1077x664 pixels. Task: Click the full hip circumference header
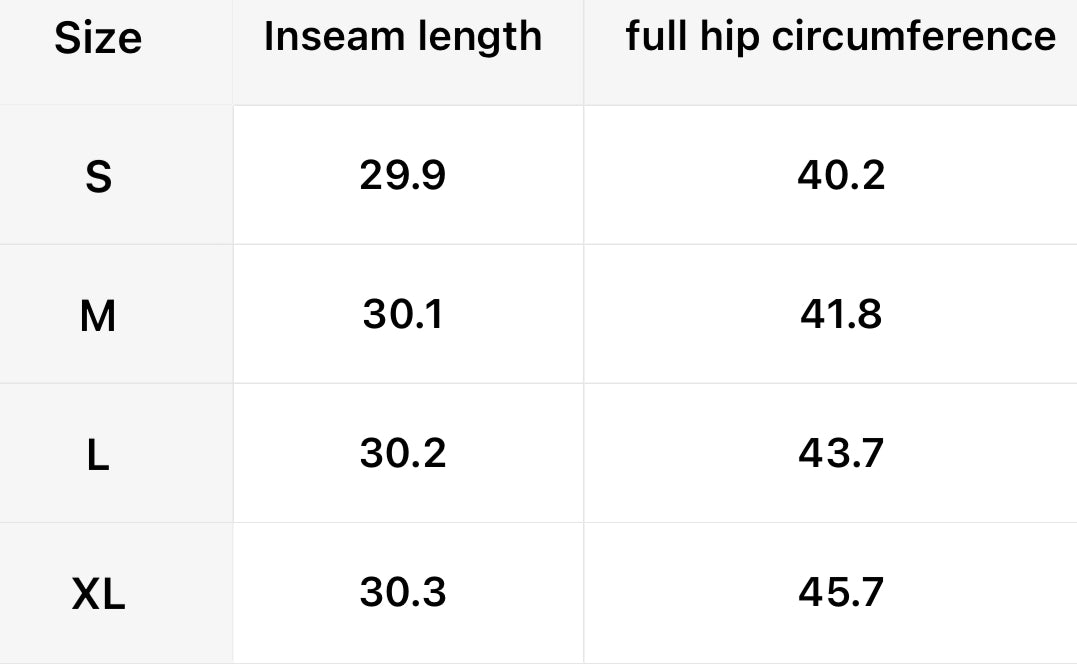click(x=840, y=37)
